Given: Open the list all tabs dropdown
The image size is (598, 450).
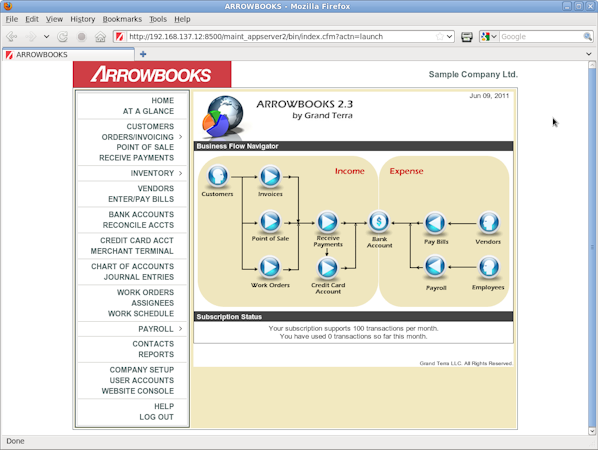Looking at the screenshot, I should point(589,54).
